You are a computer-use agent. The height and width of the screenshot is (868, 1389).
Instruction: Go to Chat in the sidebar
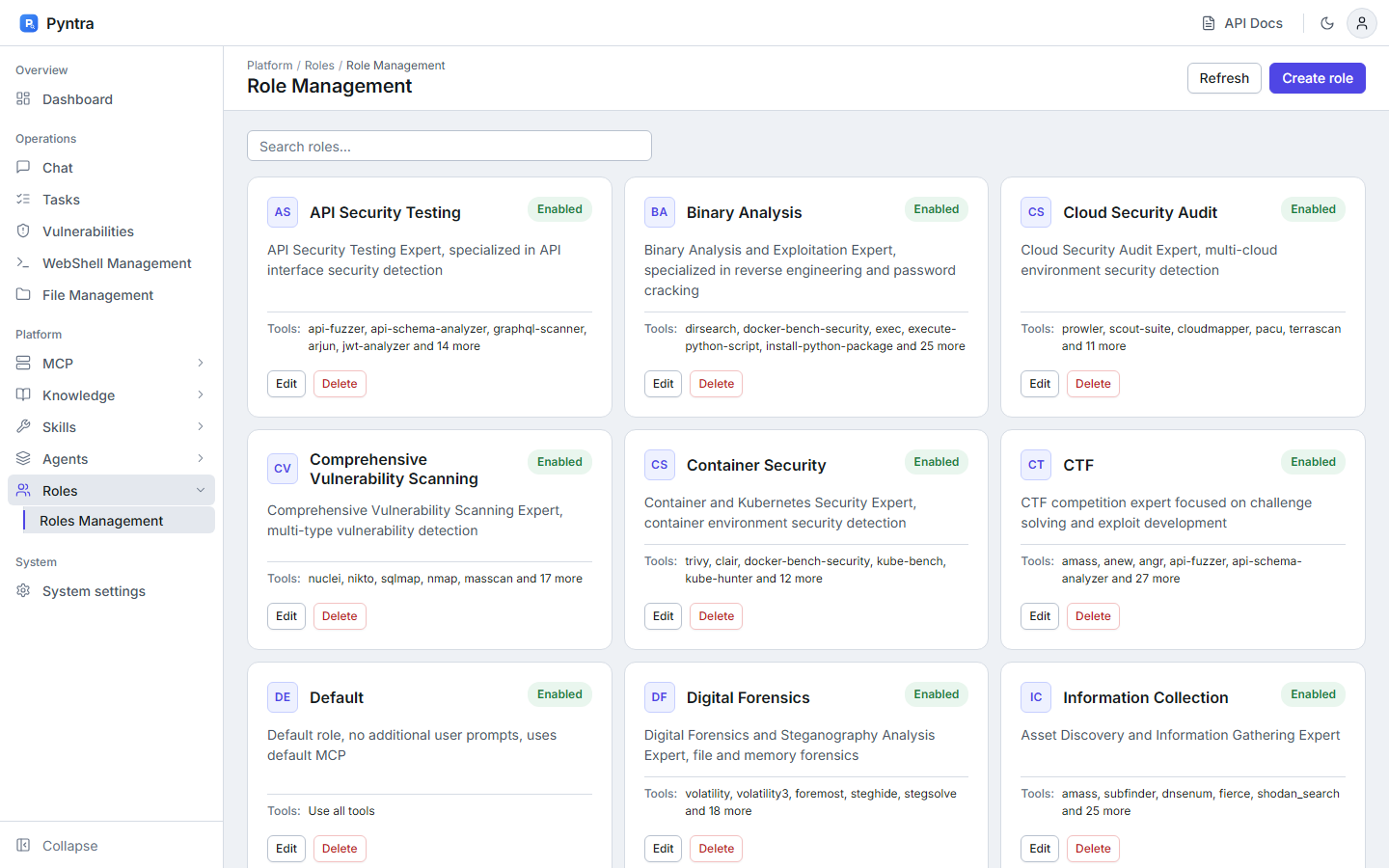pyautogui.click(x=111, y=168)
